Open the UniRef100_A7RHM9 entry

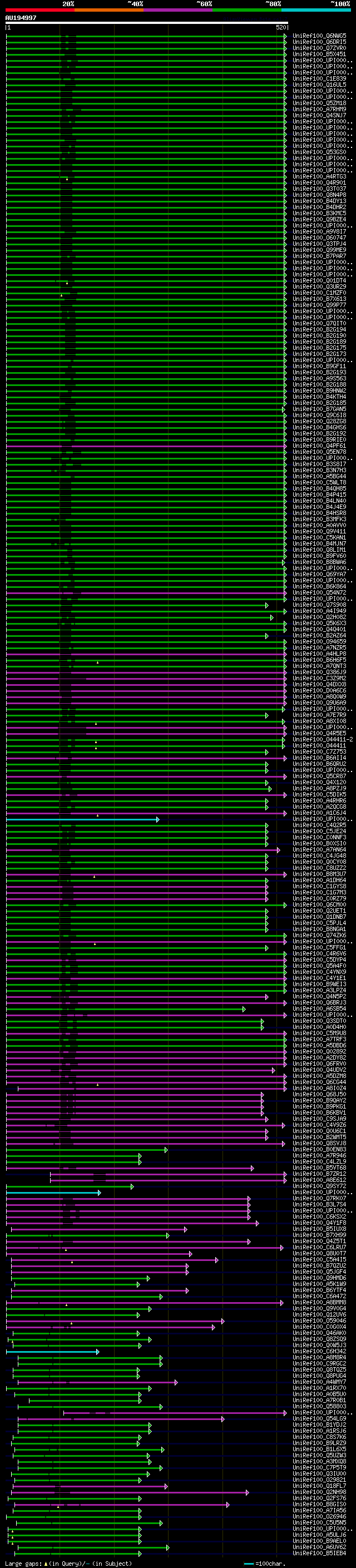point(319,110)
